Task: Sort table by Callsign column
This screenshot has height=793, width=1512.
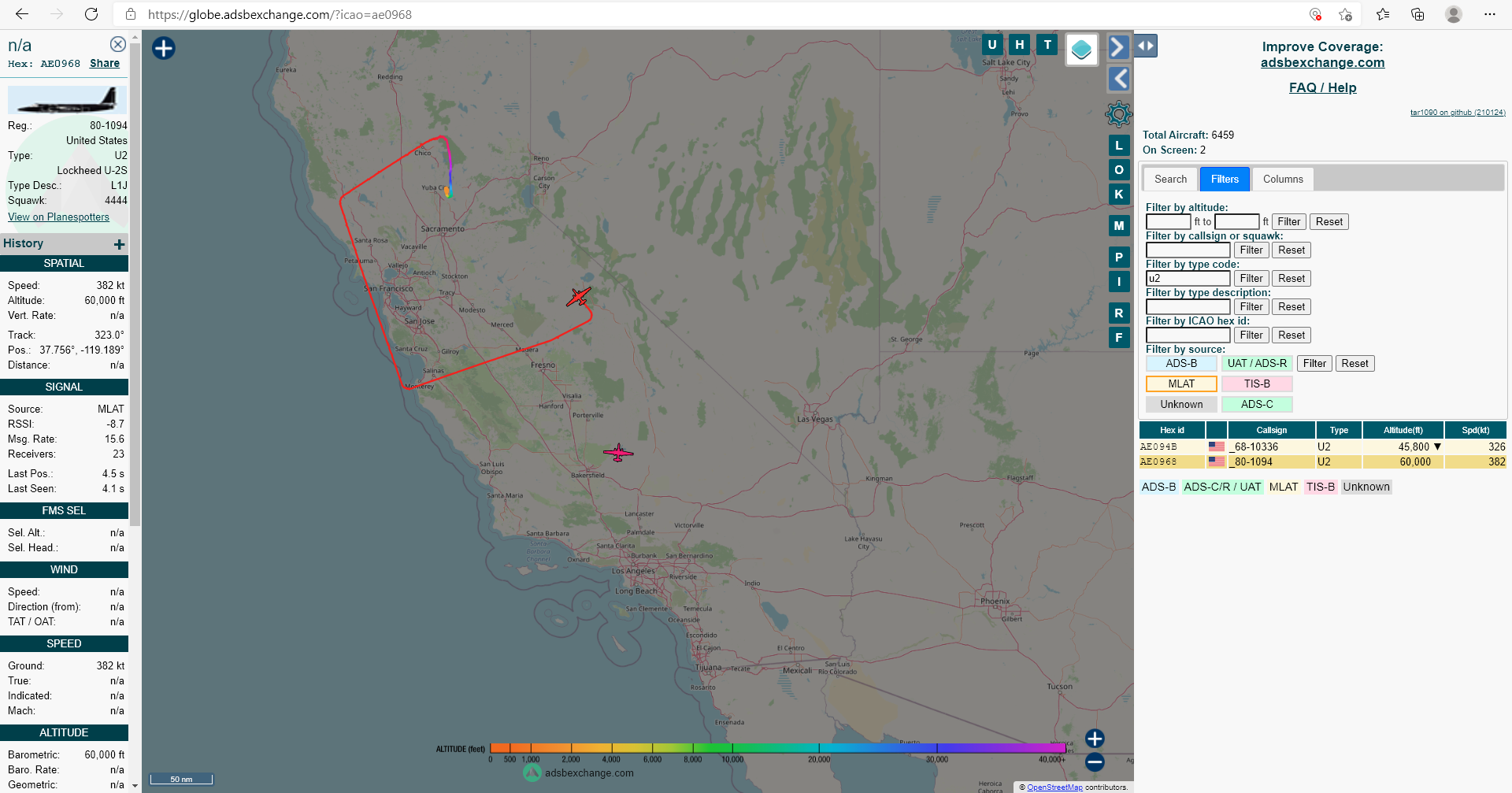Action: click(x=1271, y=430)
